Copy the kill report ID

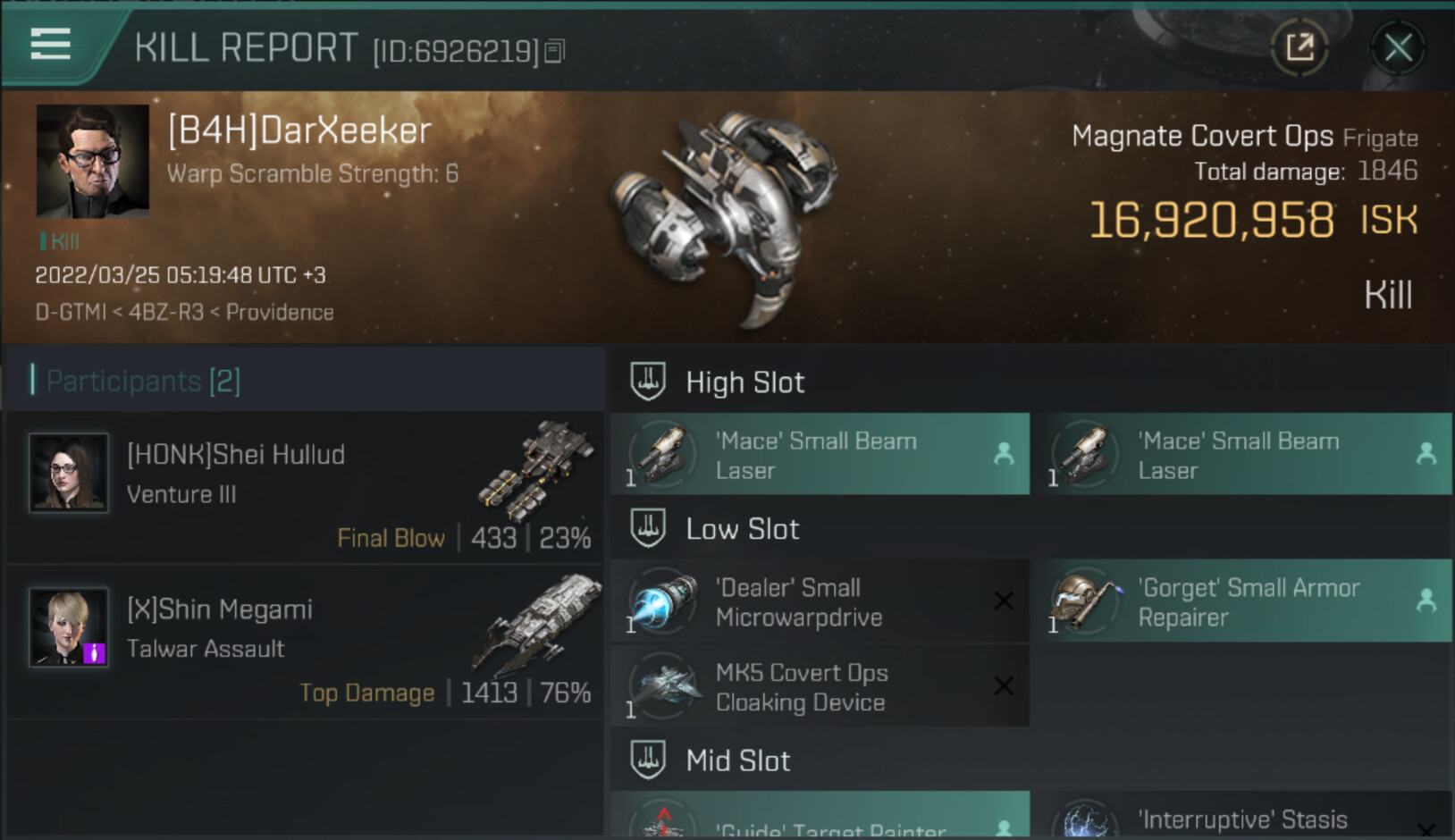pyautogui.click(x=555, y=52)
